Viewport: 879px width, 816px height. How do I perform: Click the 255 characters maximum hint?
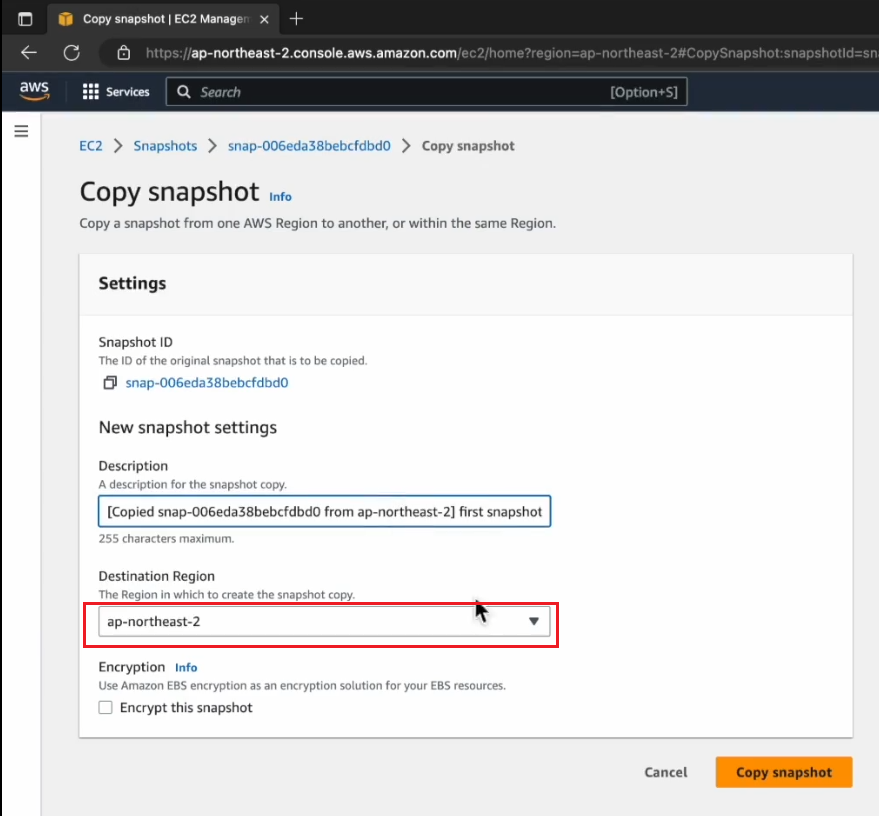point(166,539)
